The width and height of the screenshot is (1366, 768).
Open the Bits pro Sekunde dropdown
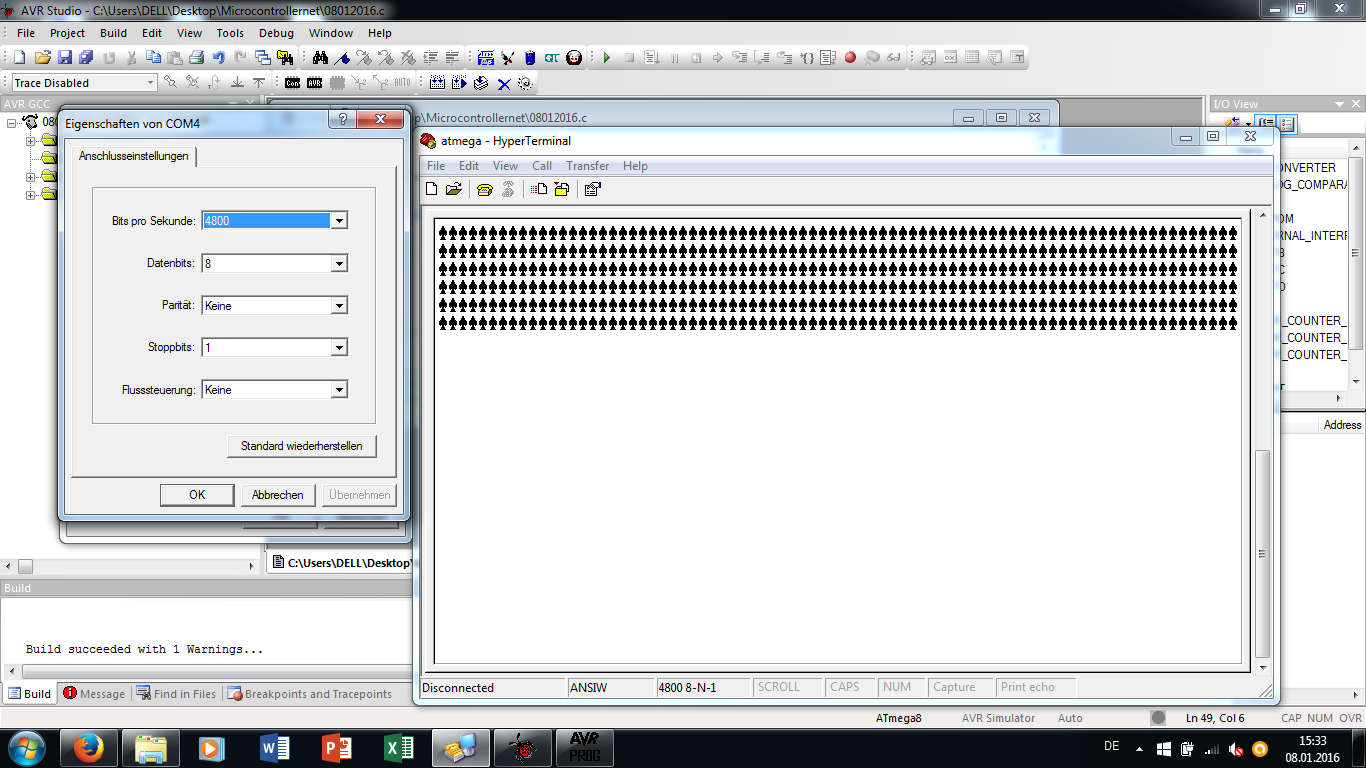[339, 221]
